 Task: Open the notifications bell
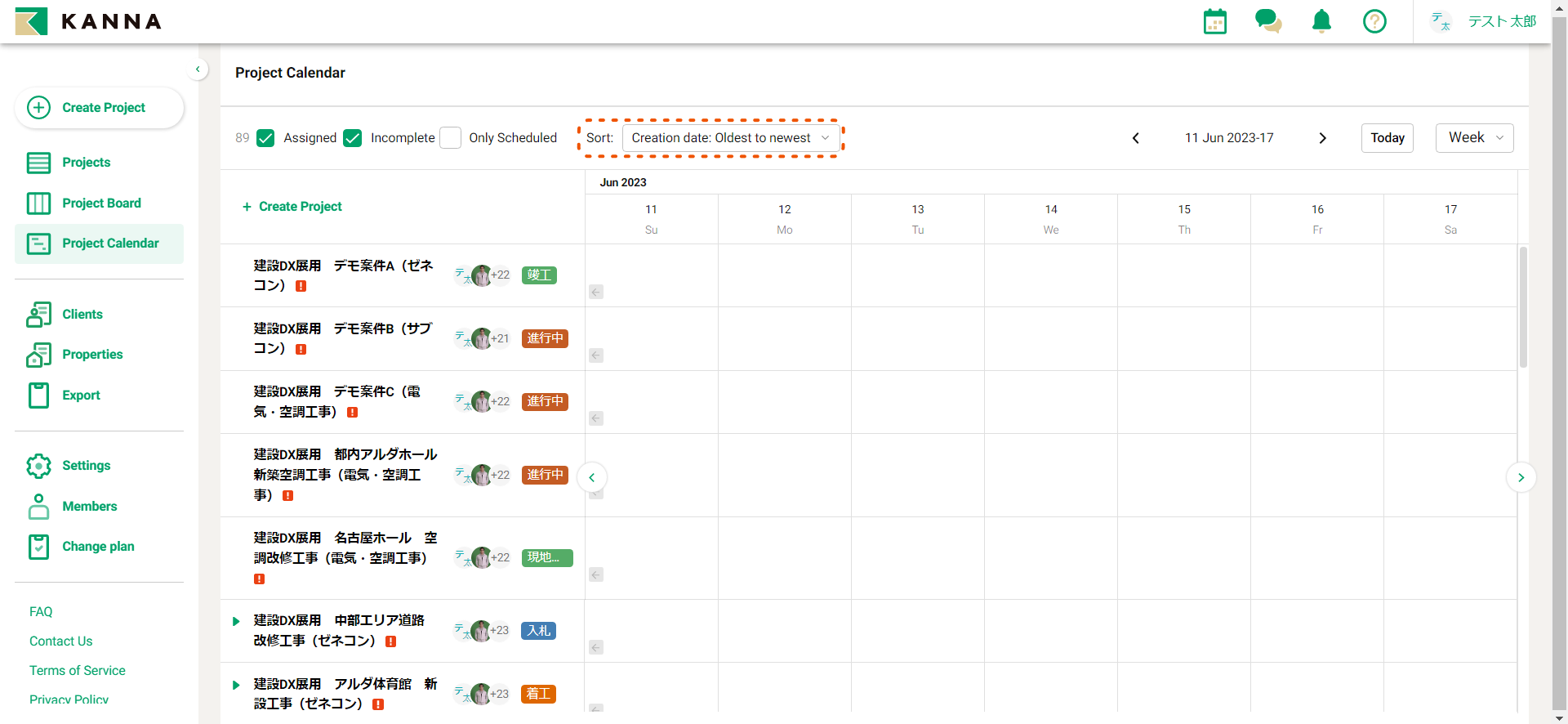(x=1321, y=21)
